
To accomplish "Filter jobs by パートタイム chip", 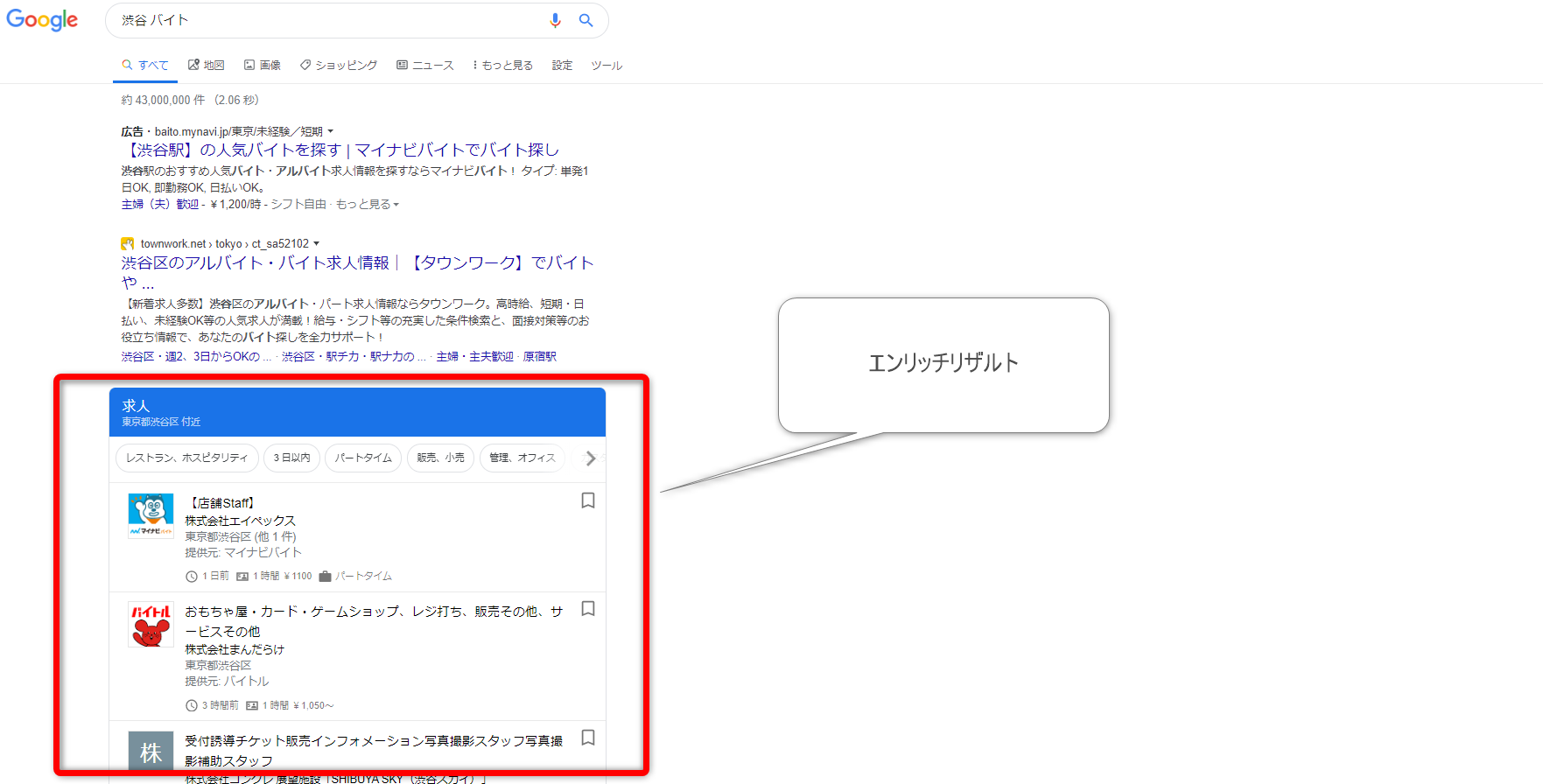I will coord(363,458).
